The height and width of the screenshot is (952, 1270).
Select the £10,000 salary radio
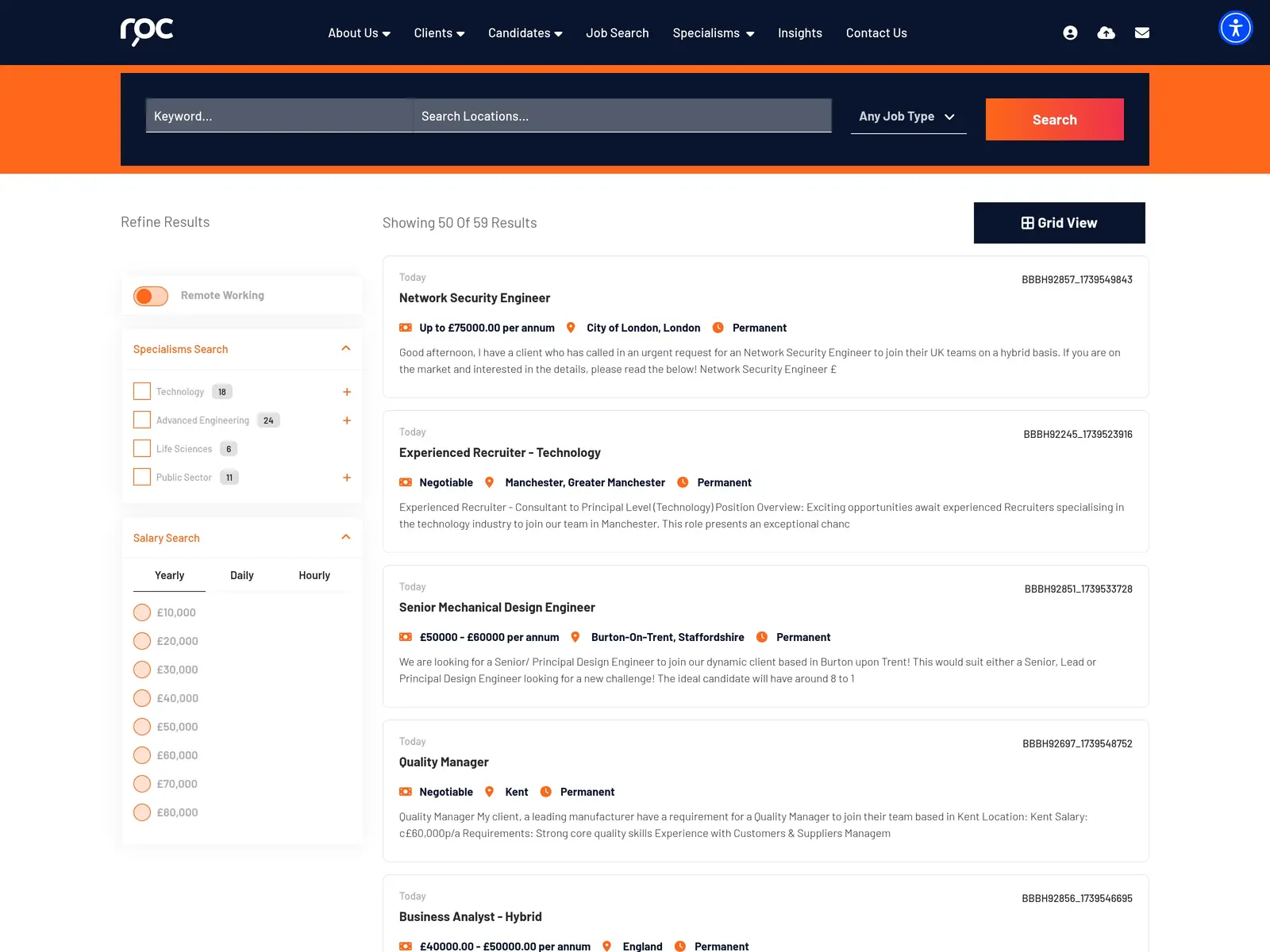pos(142,612)
